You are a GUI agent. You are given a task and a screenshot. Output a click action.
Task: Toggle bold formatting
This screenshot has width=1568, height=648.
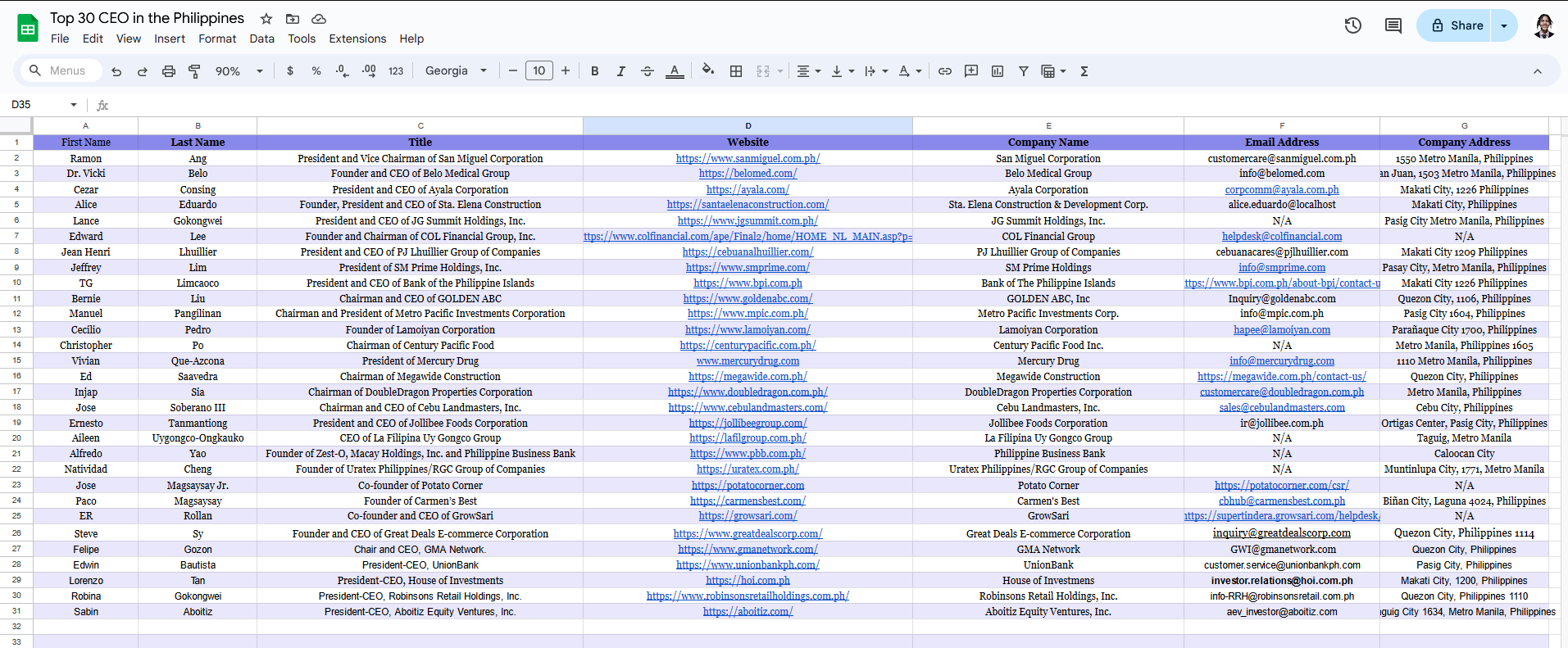[595, 71]
